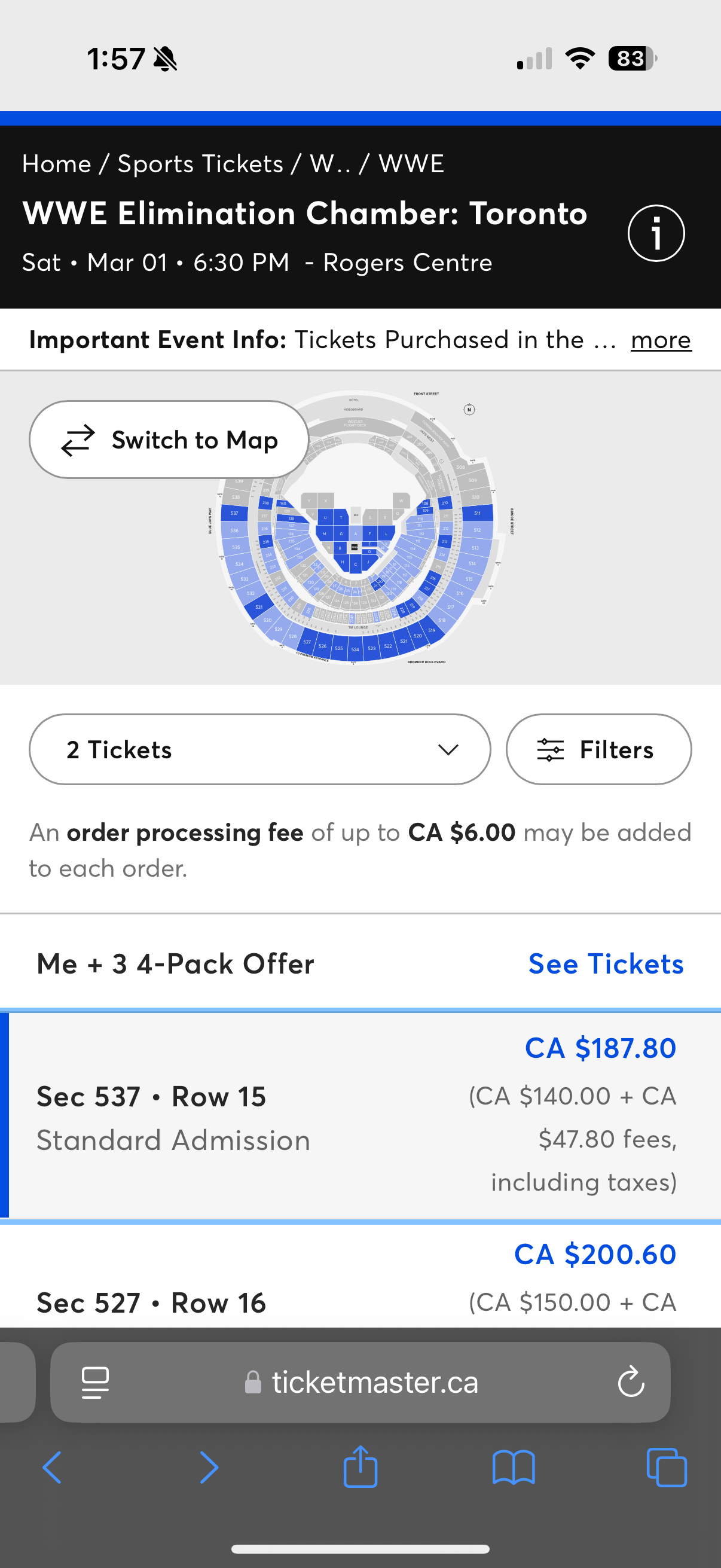Tap the event info circle icon
This screenshot has width=721, height=1568.
[x=656, y=233]
